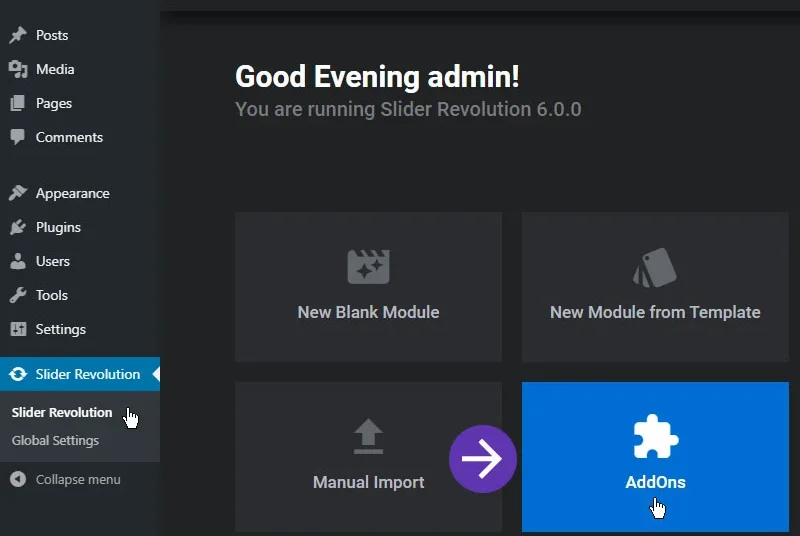Click the AddOns puzzle piece icon
The height and width of the screenshot is (536, 800).
click(x=656, y=437)
